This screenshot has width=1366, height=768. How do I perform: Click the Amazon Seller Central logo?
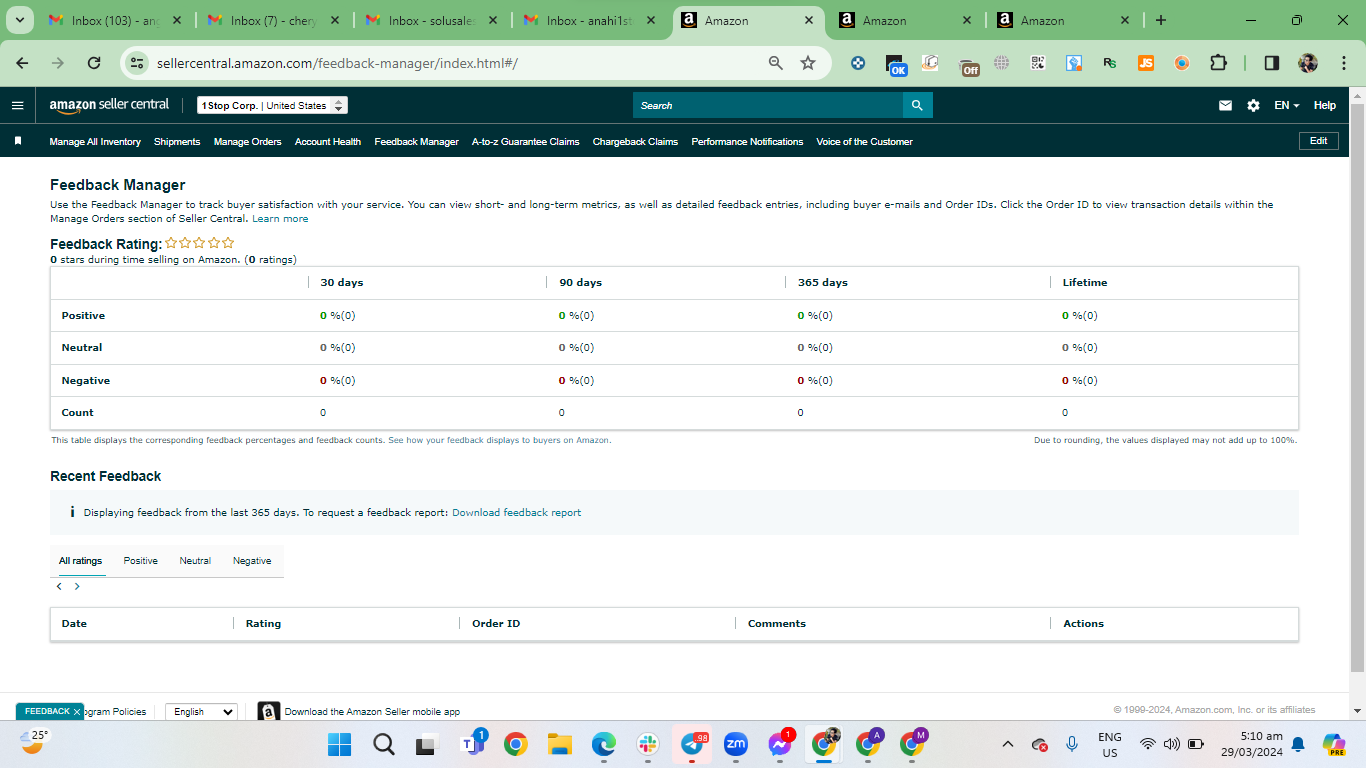109,105
